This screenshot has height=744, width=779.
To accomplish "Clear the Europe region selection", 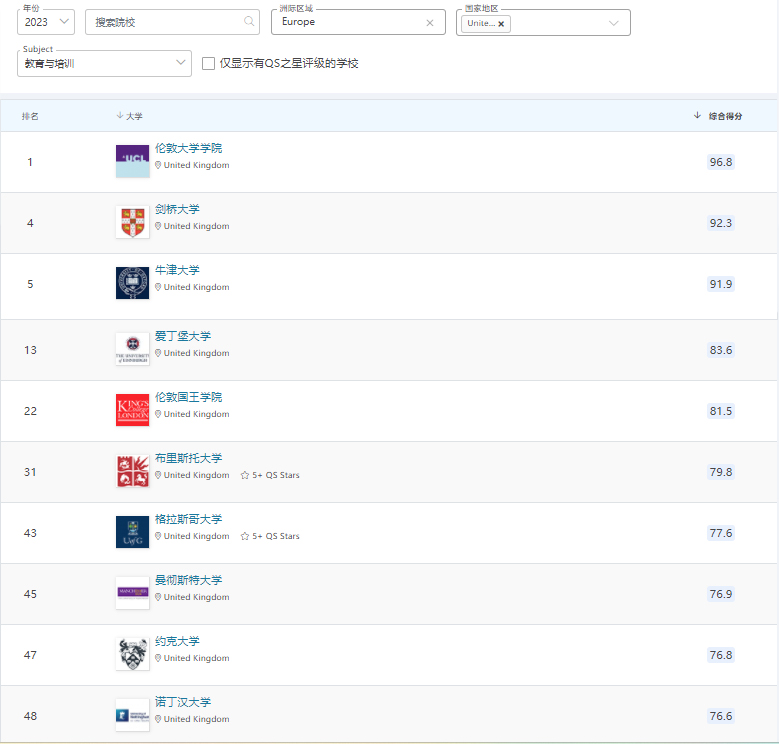I will click(x=430, y=22).
